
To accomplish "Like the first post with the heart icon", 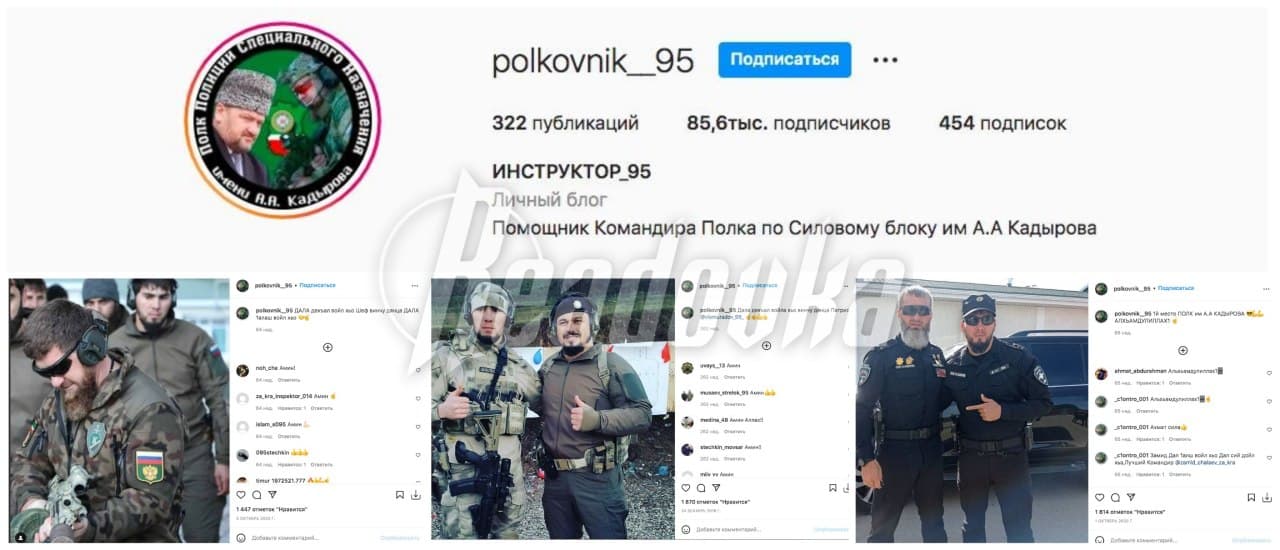I will pyautogui.click(x=241, y=494).
